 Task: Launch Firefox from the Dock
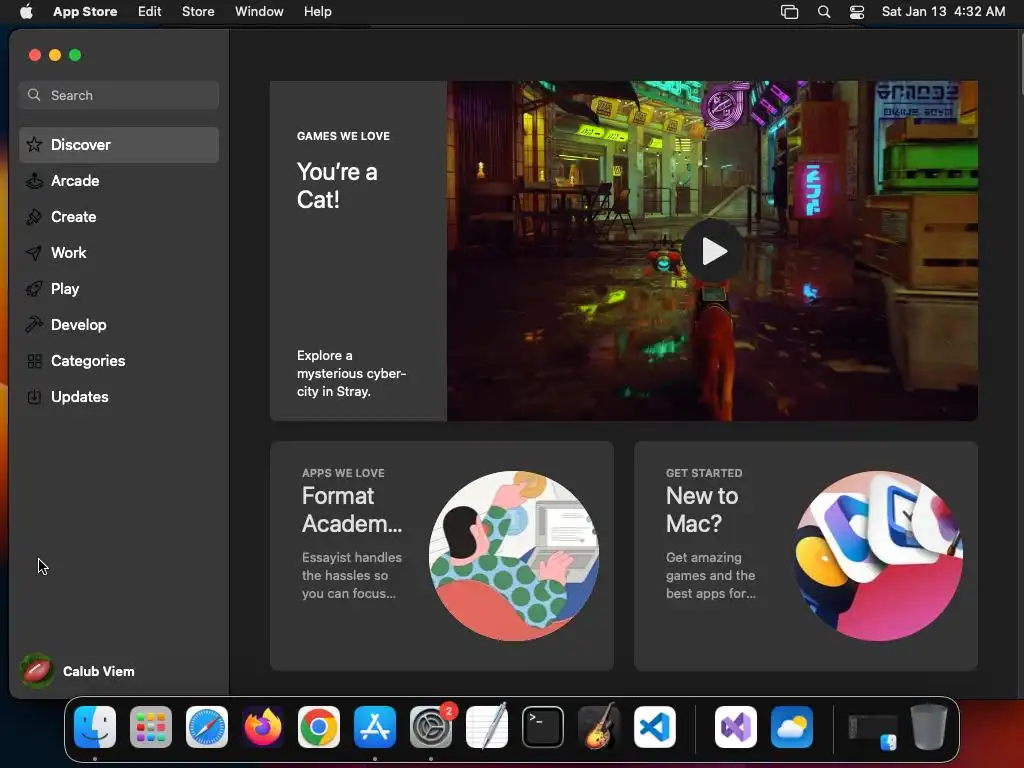pyautogui.click(x=263, y=727)
